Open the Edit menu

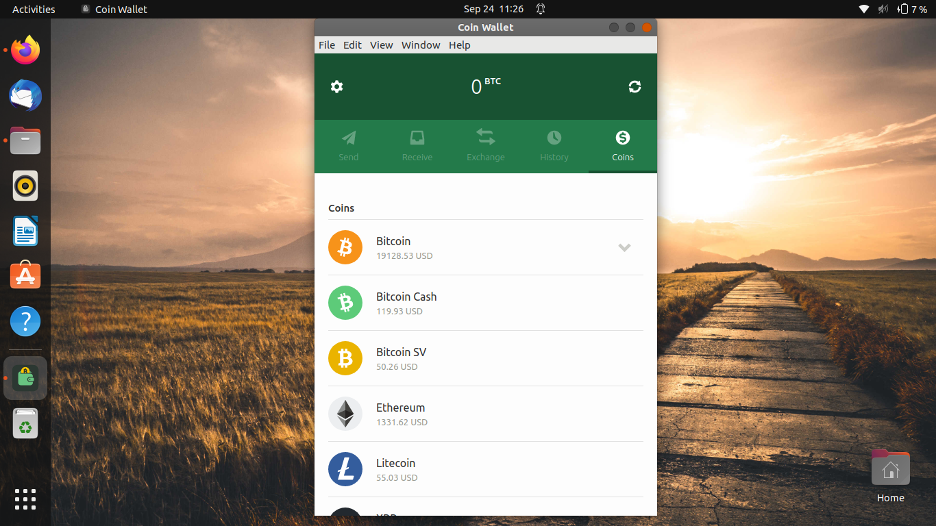point(352,45)
